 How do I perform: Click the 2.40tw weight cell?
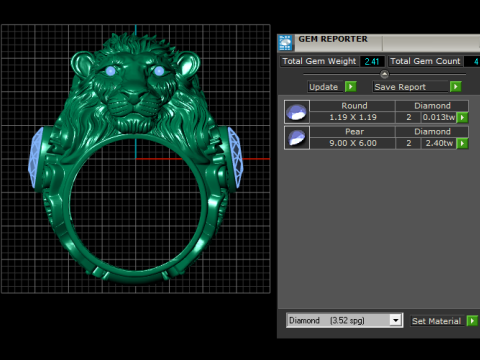click(x=439, y=143)
